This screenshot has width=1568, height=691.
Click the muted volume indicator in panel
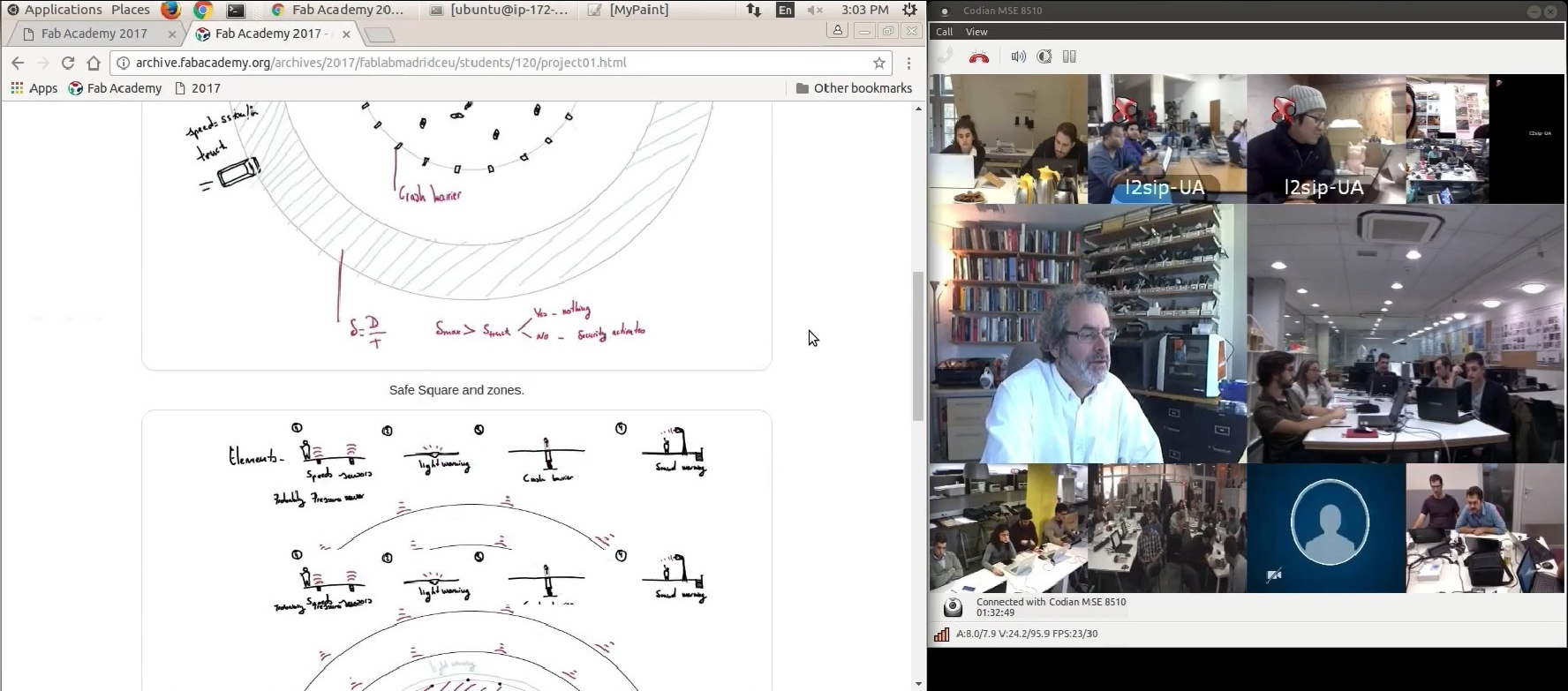coord(815,10)
